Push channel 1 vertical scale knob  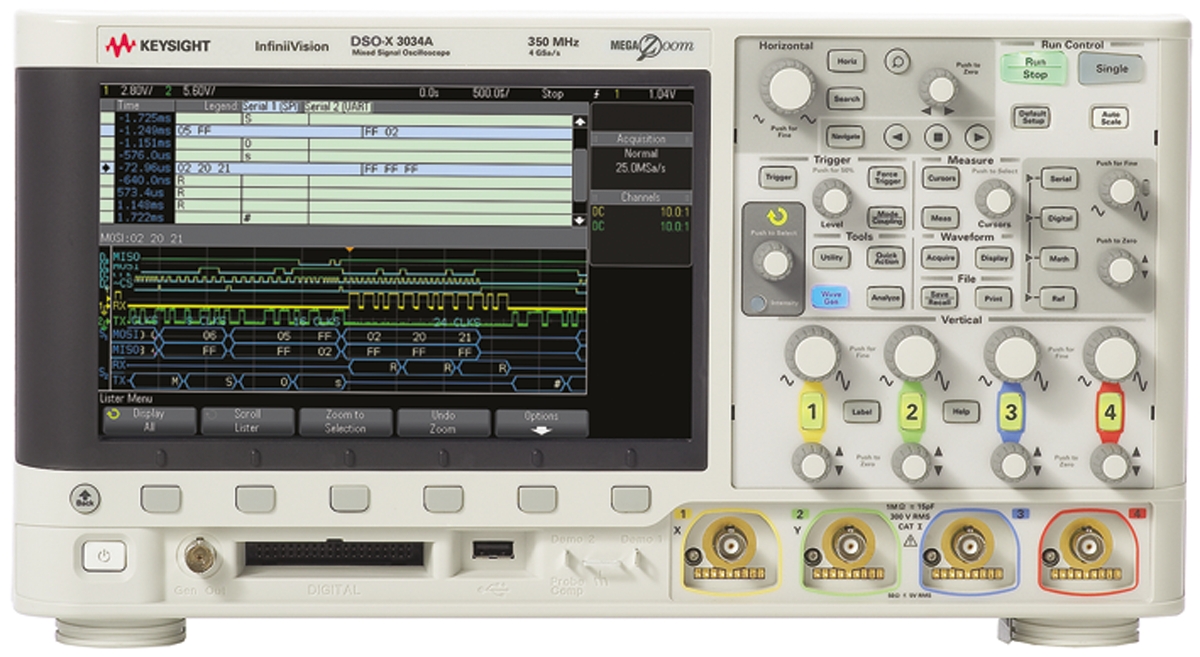coord(812,352)
